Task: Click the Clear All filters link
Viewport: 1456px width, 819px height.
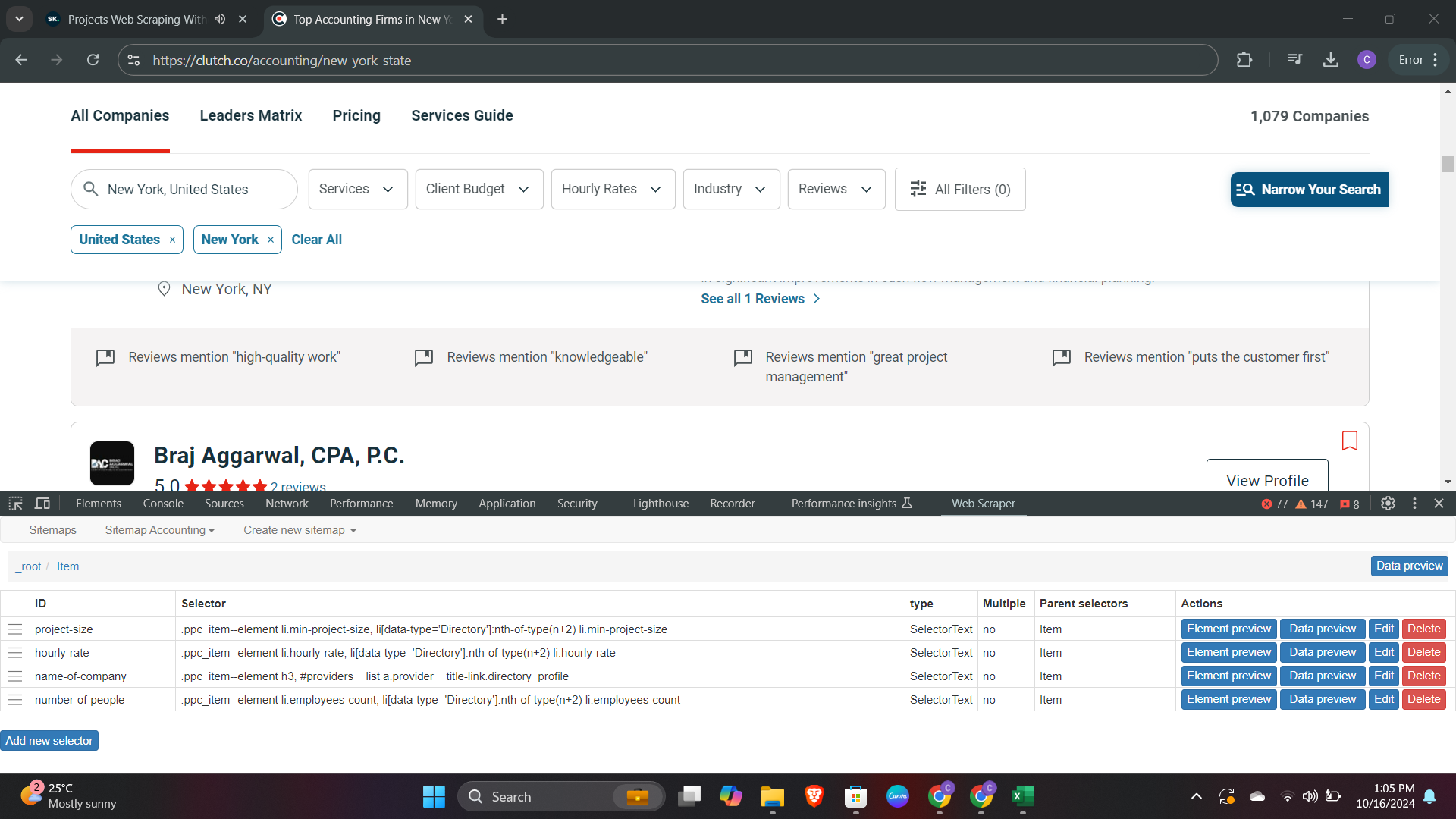Action: tap(316, 240)
